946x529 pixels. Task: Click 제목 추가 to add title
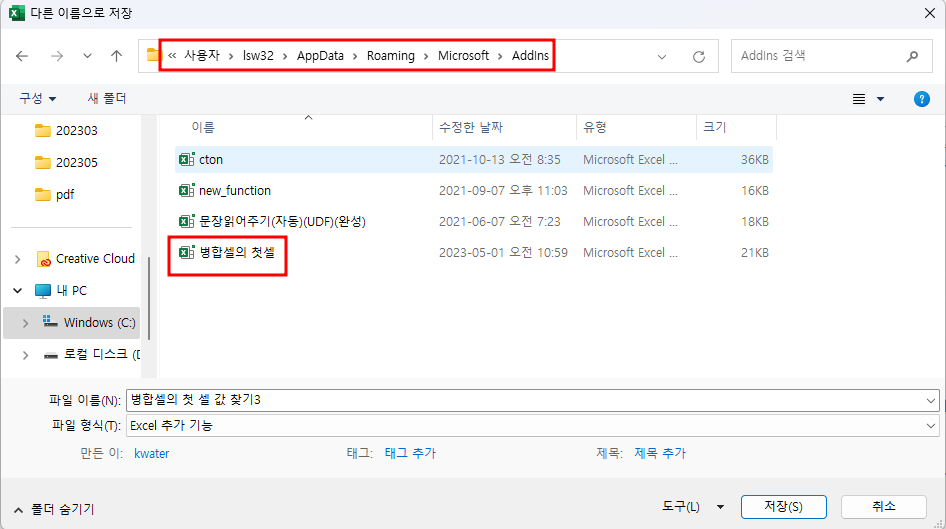[x=660, y=453]
